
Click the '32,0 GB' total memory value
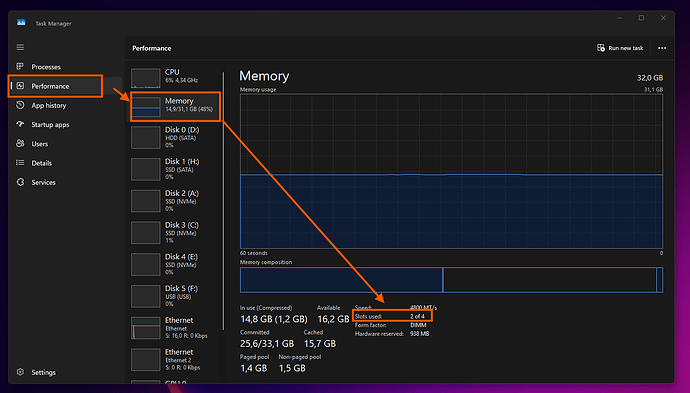coord(650,78)
